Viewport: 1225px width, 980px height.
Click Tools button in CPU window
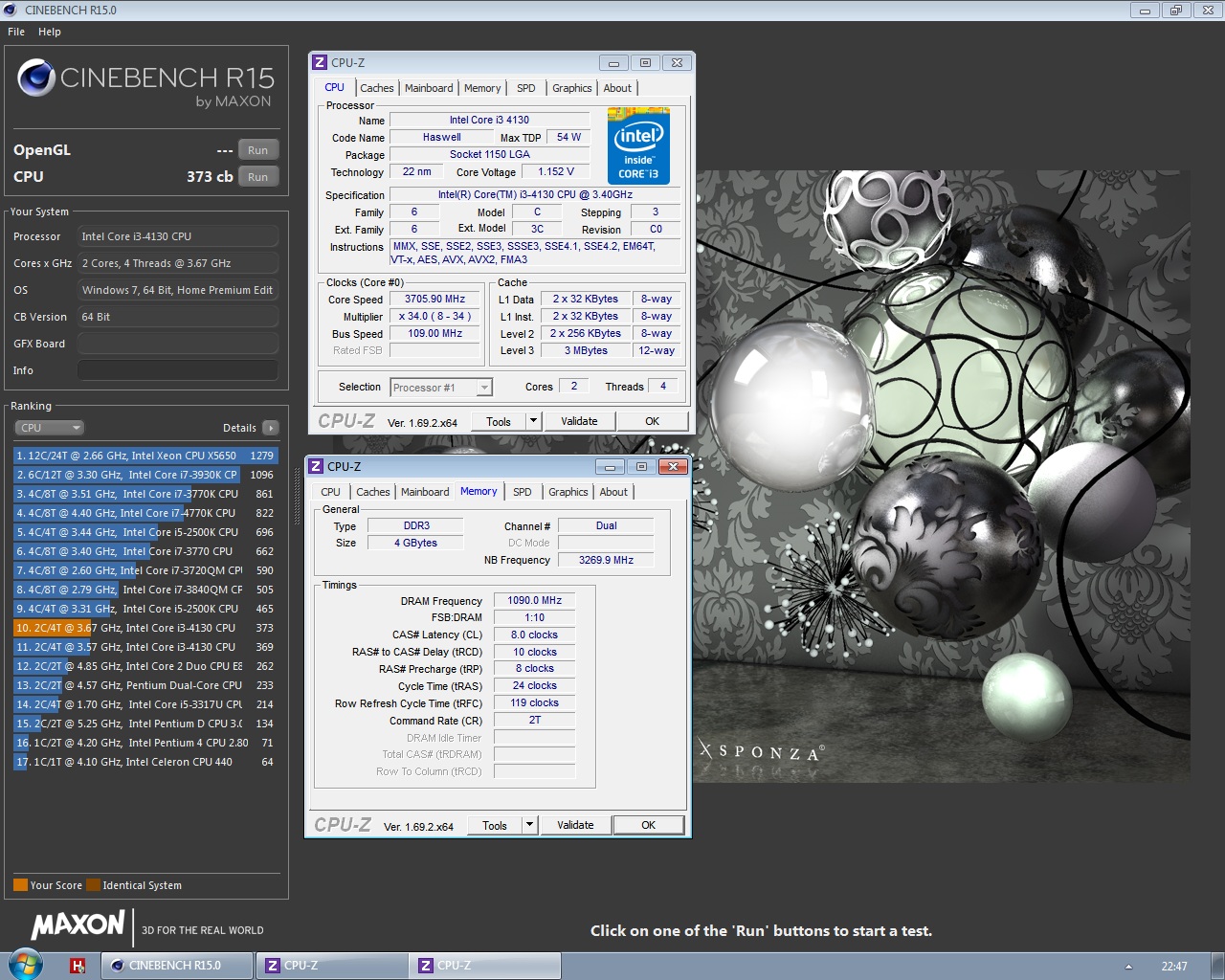499,421
